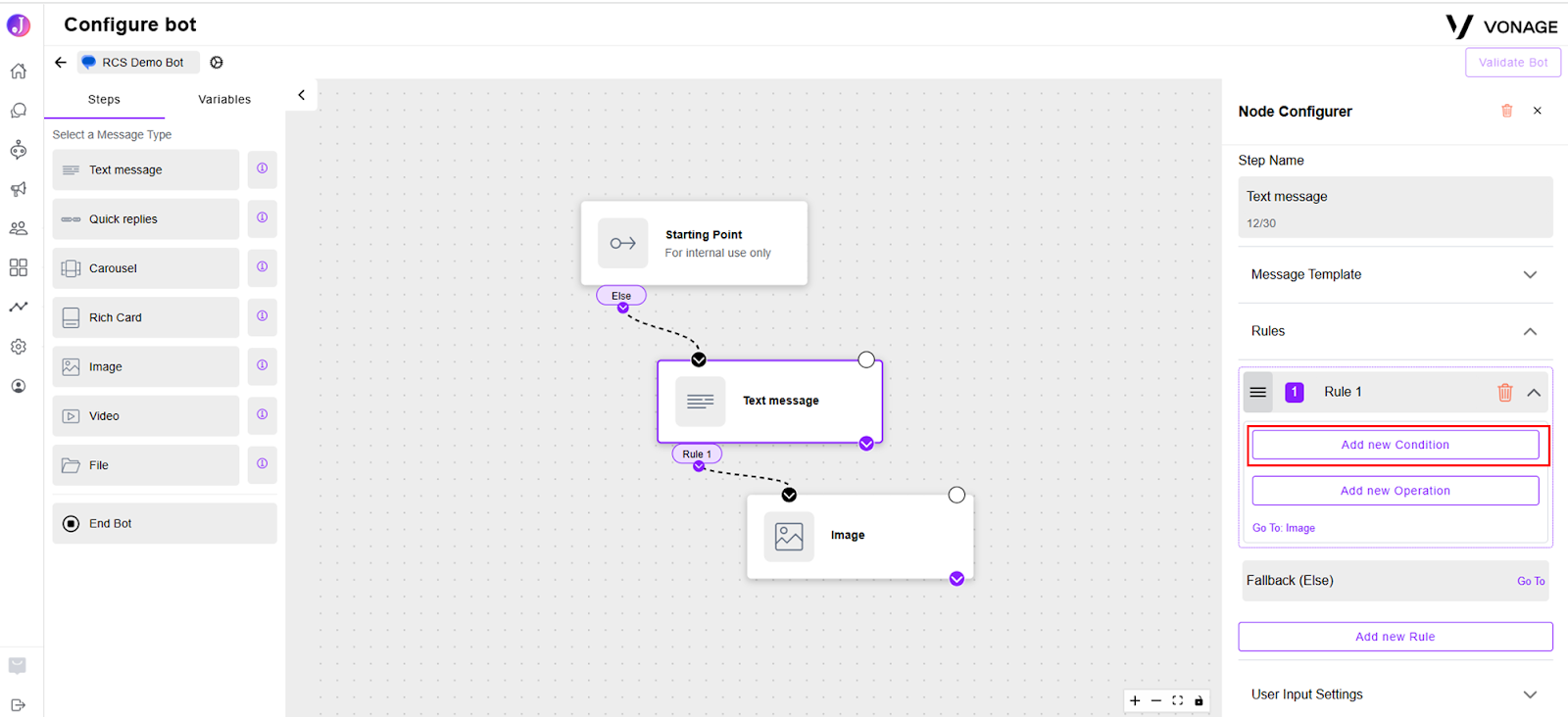Delete node via trash icon in Node Configurer header
1568x717 pixels.
(x=1507, y=111)
